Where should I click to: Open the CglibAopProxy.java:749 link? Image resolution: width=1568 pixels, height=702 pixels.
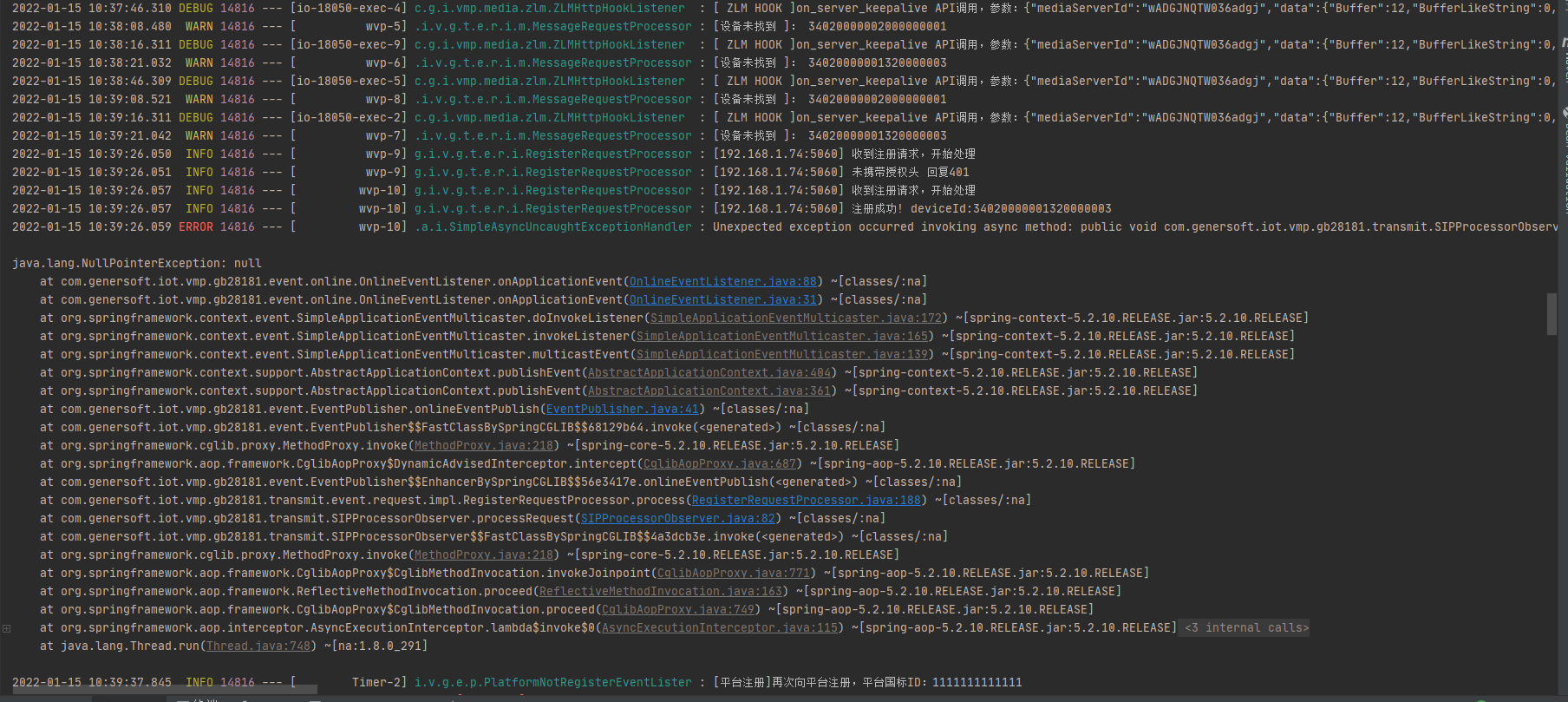tap(678, 609)
